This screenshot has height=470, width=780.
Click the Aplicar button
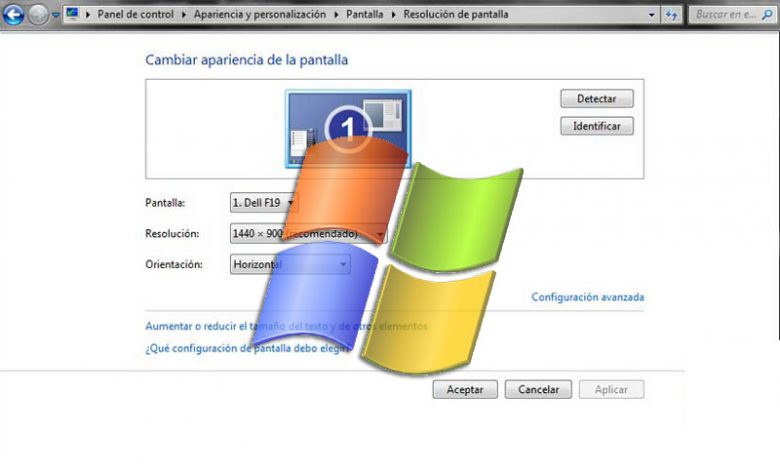coord(611,389)
